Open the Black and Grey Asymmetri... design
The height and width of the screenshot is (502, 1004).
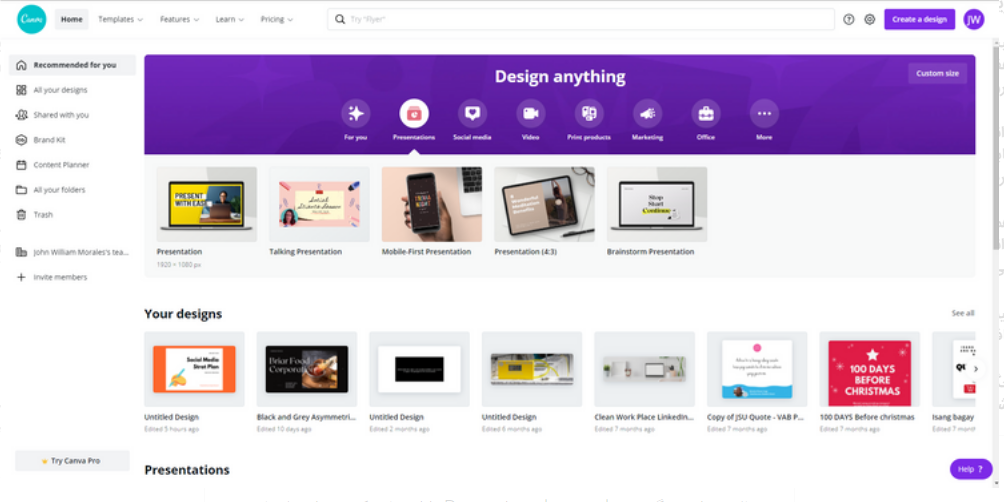[x=307, y=369]
